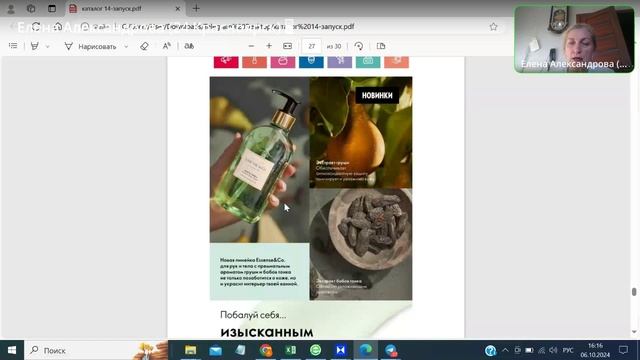This screenshot has height=360, width=640.
Task: Open the browser profile icon
Action: [x=11, y=8]
